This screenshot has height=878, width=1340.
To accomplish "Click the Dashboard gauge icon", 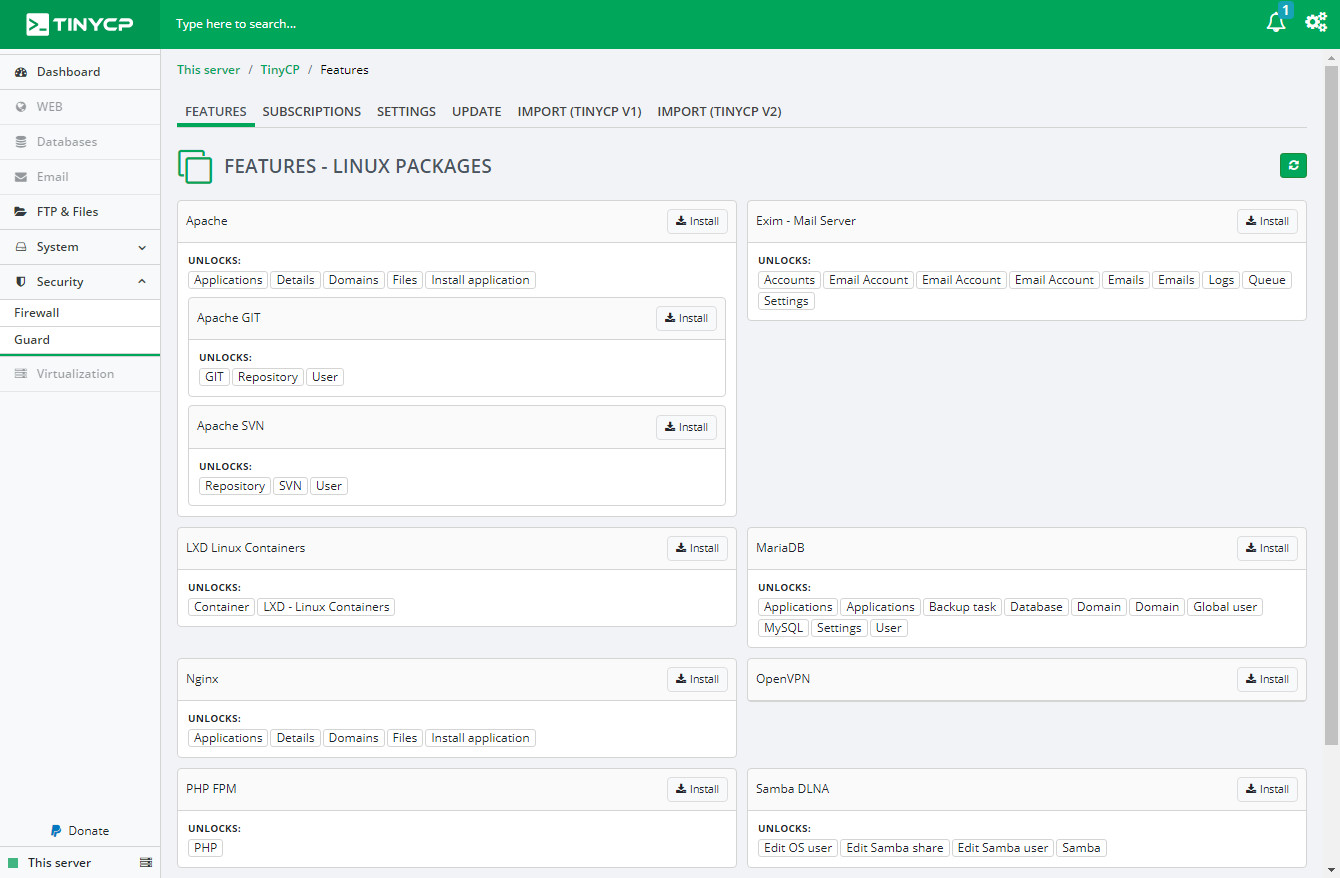I will [21, 72].
